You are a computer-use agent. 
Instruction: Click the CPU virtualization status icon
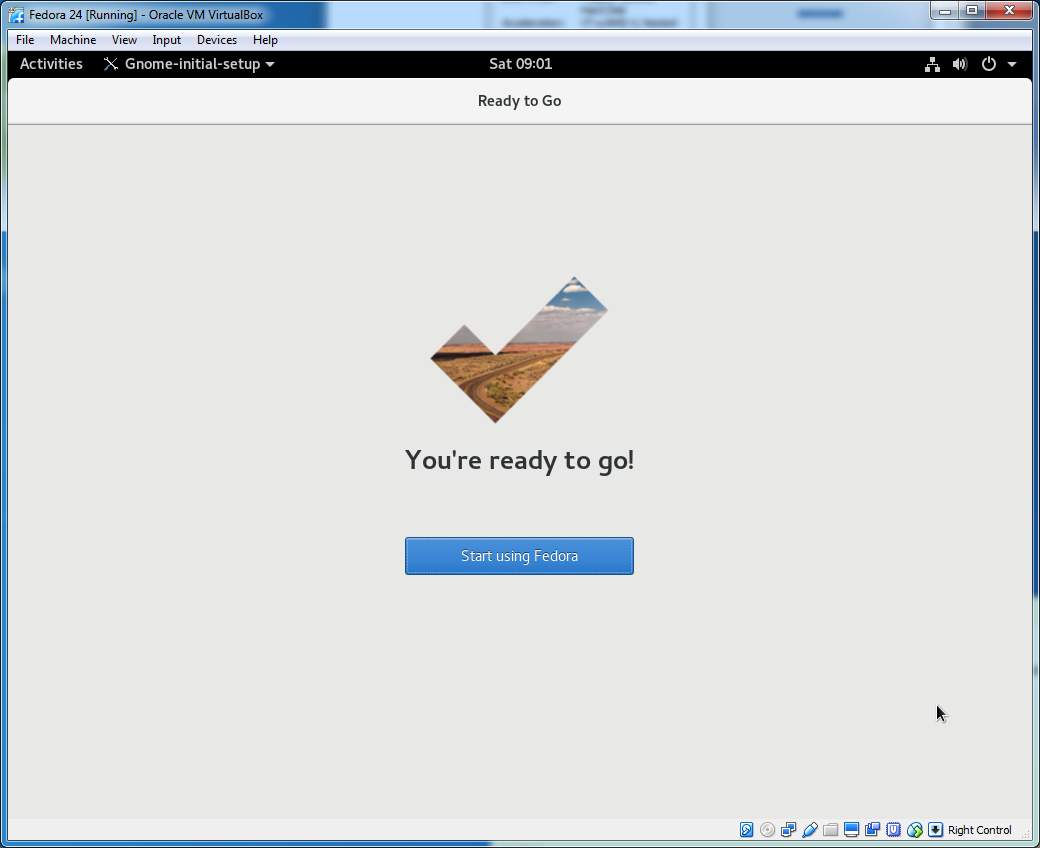[893, 829]
